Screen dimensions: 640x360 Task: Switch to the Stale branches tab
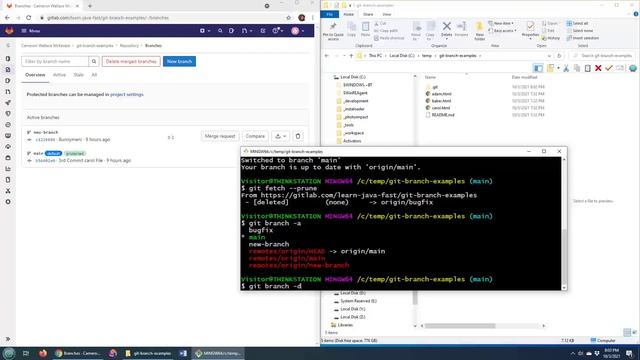click(78, 75)
